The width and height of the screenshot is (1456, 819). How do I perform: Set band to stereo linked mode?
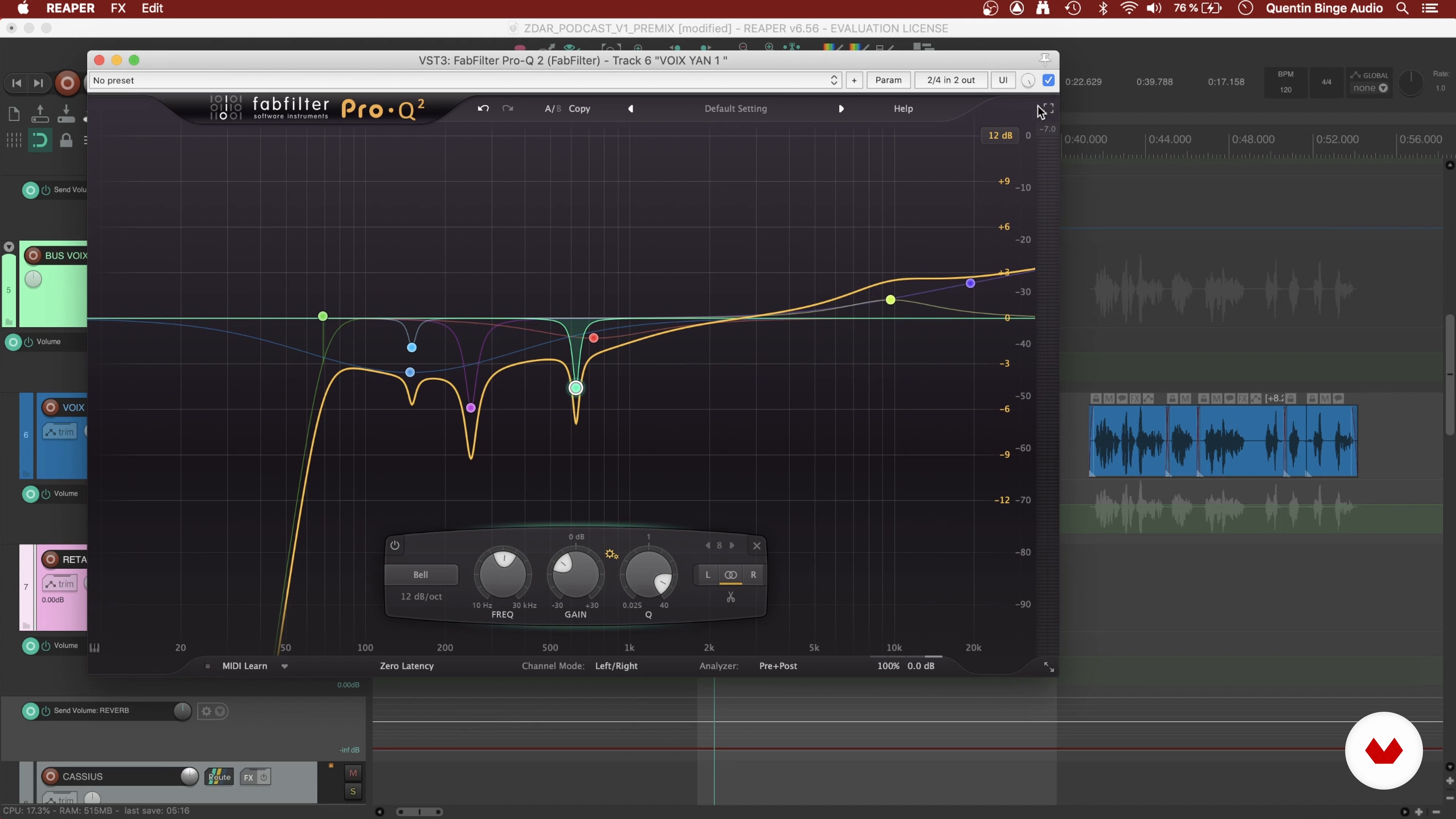click(x=730, y=575)
